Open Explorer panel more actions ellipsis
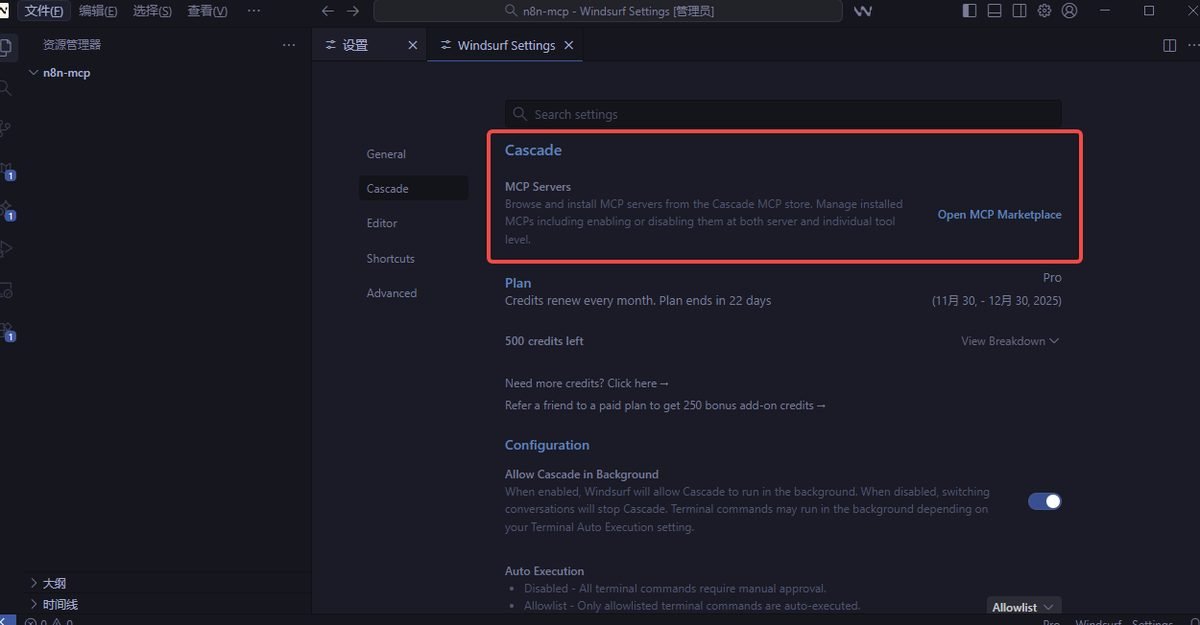 coord(289,45)
